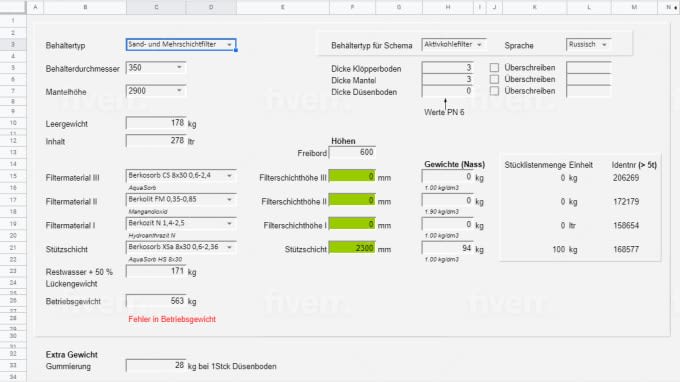Viewport: 680px width, 382px height.
Task: Open the Sprache Russisch dropdown
Action: 588,45
